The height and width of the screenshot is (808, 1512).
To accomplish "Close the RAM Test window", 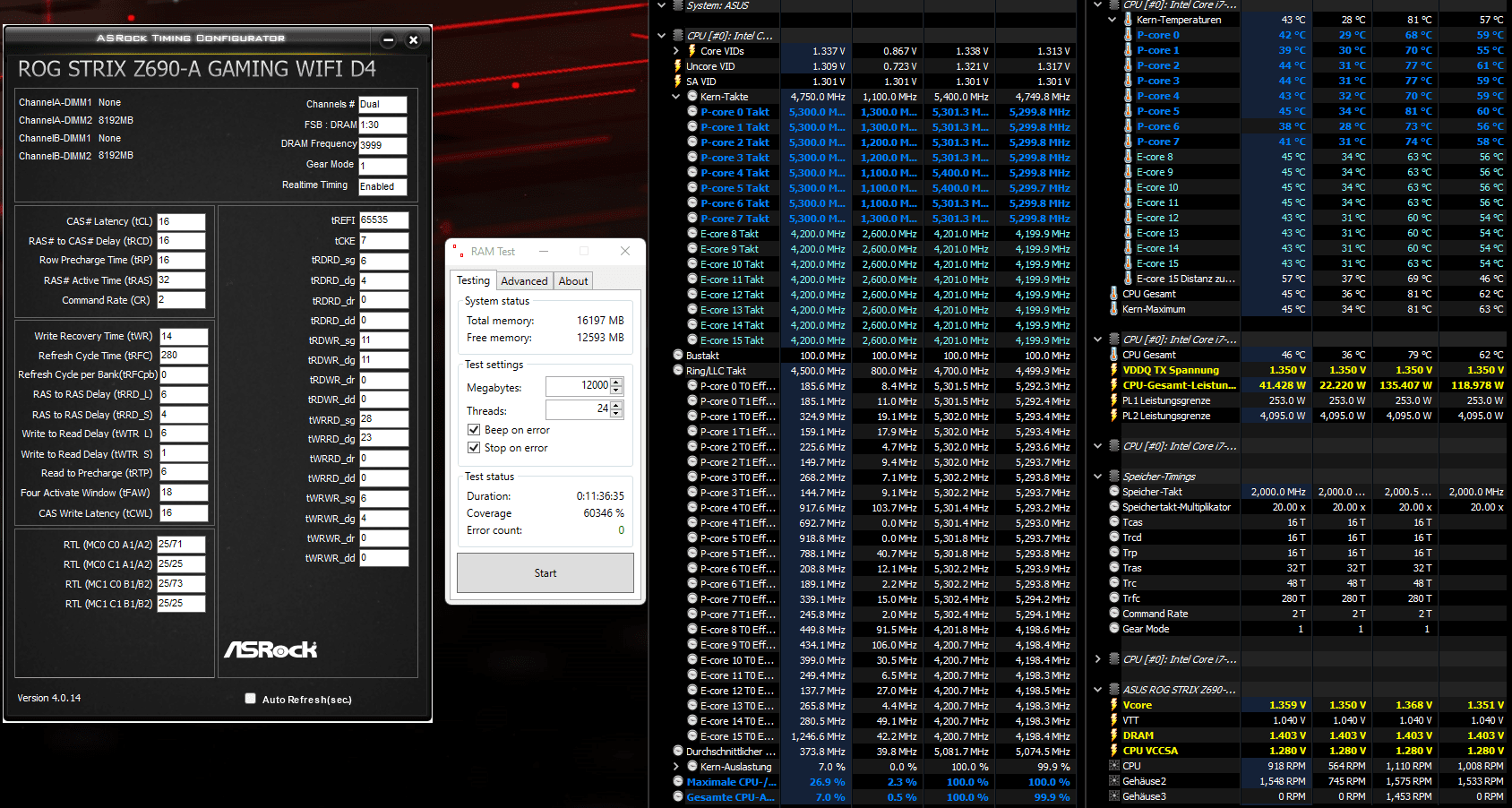I will (x=625, y=251).
